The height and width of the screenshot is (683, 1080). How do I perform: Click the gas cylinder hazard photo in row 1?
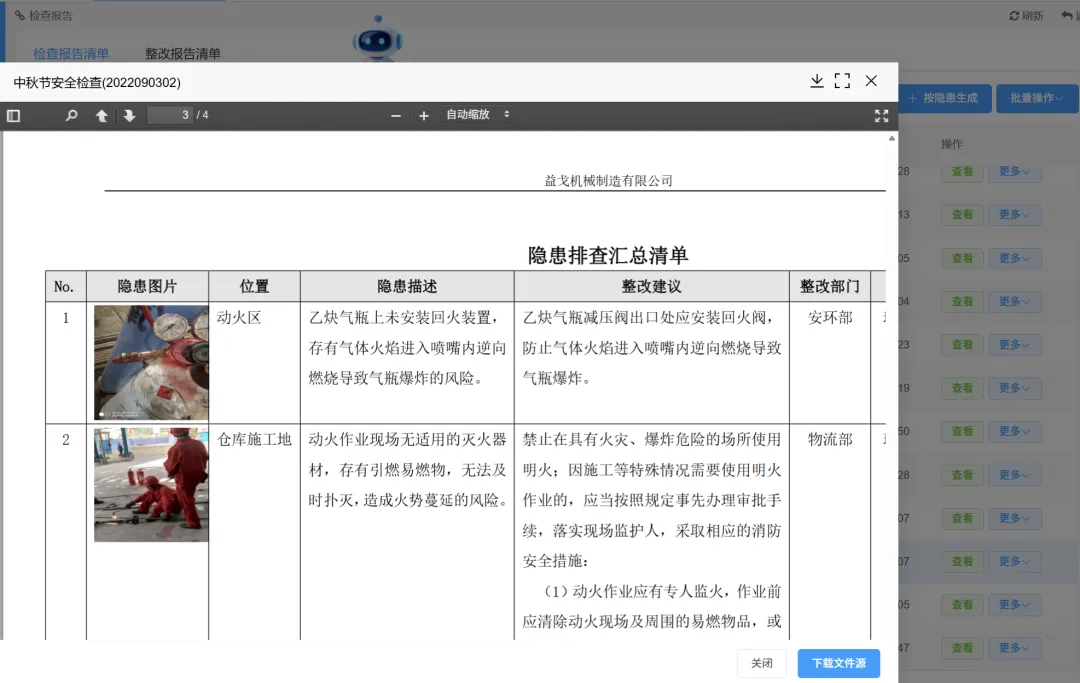[151, 362]
